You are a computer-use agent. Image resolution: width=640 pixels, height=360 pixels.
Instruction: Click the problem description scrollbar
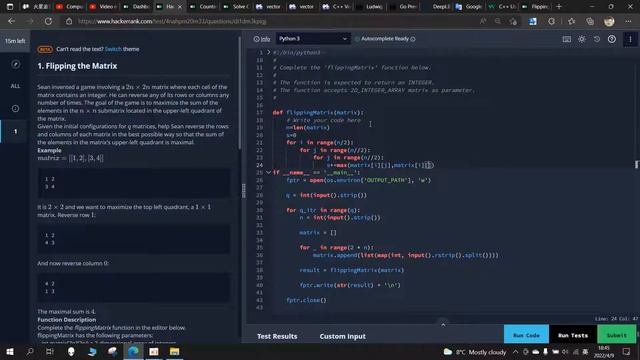[240, 94]
